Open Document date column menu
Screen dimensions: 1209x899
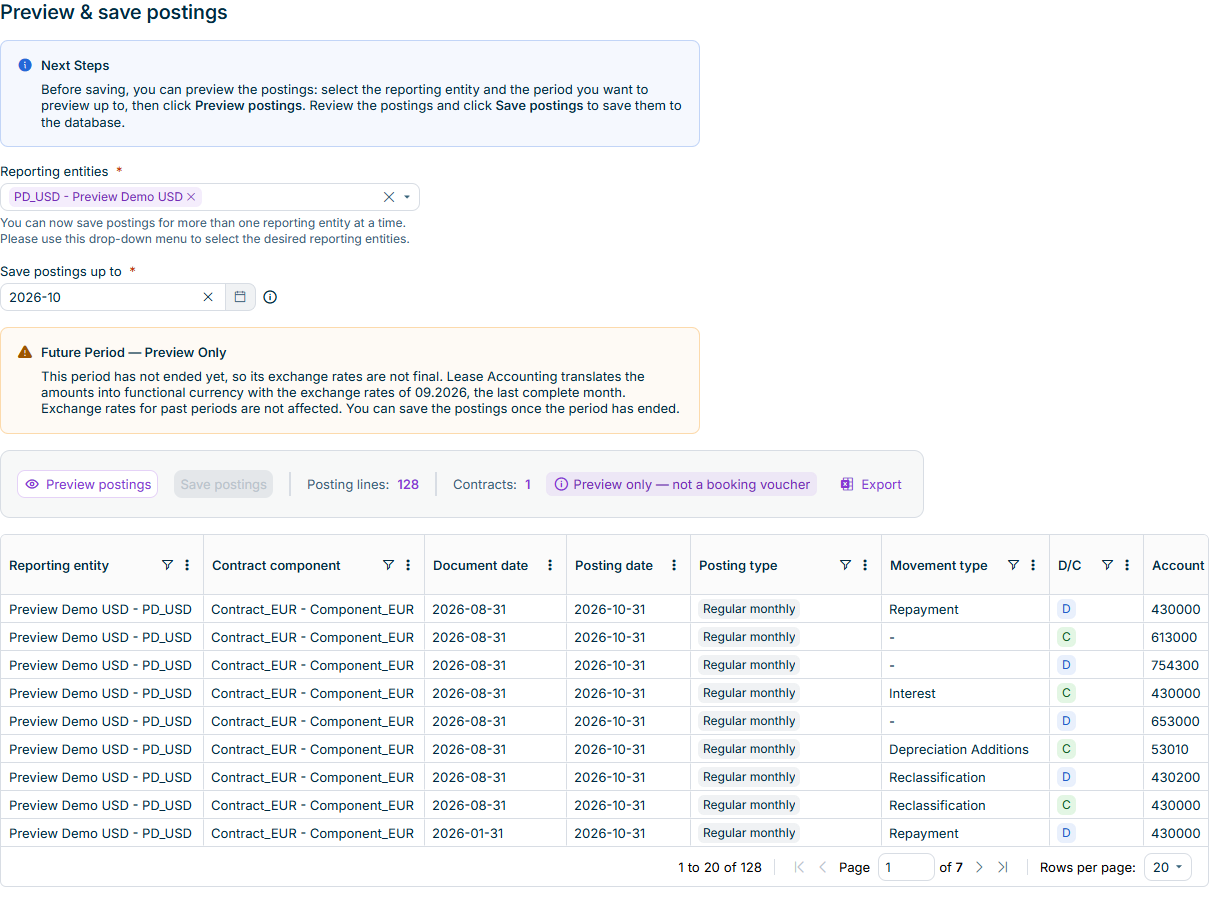click(x=550, y=565)
